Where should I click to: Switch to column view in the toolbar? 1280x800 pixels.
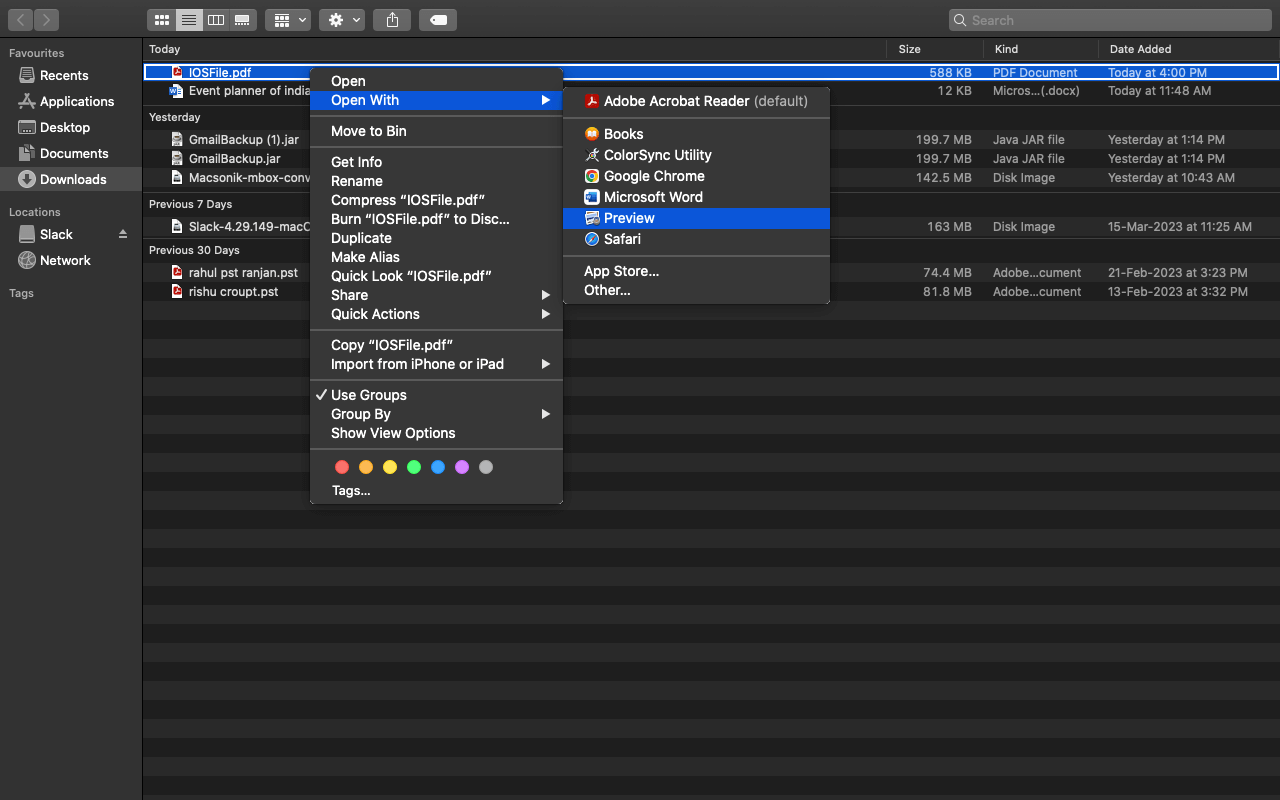[x=215, y=20]
